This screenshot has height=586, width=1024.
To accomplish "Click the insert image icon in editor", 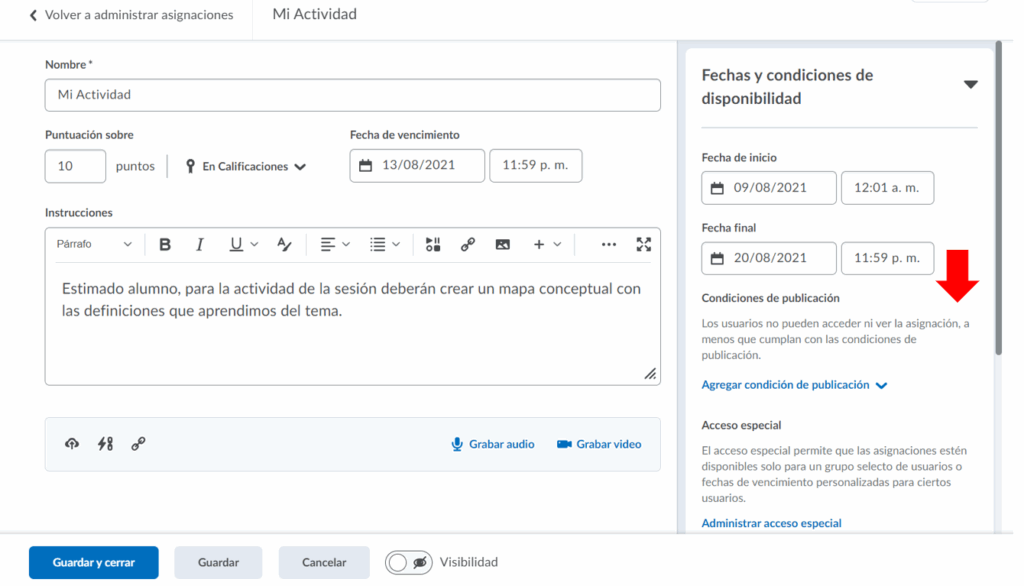I will coord(502,245).
